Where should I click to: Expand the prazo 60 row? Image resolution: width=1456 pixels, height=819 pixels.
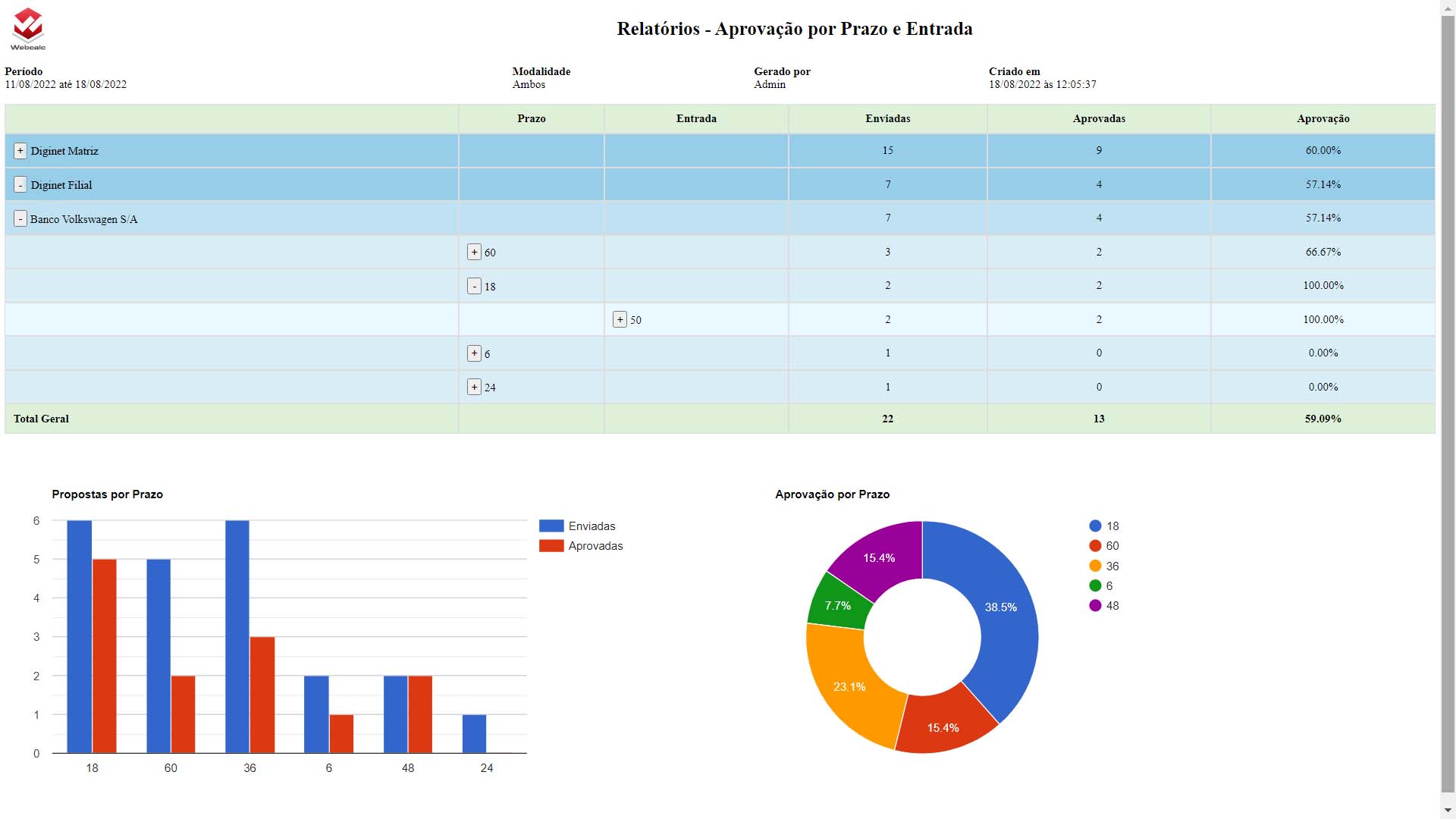(x=474, y=252)
